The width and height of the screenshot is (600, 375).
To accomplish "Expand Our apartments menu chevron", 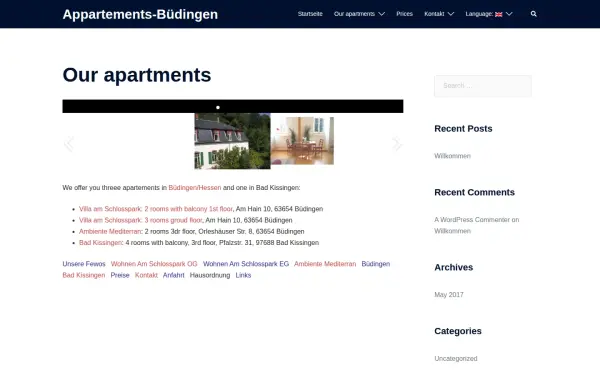I will (382, 14).
